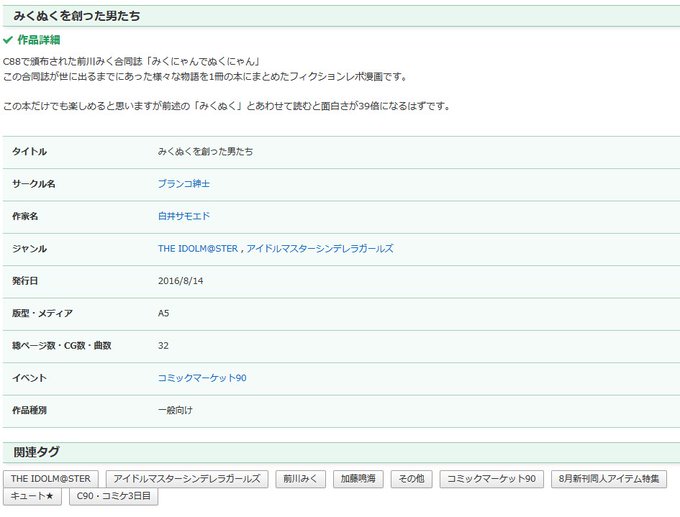
Task: Click the description line starting with C88で頒布
Action: coord(132,62)
